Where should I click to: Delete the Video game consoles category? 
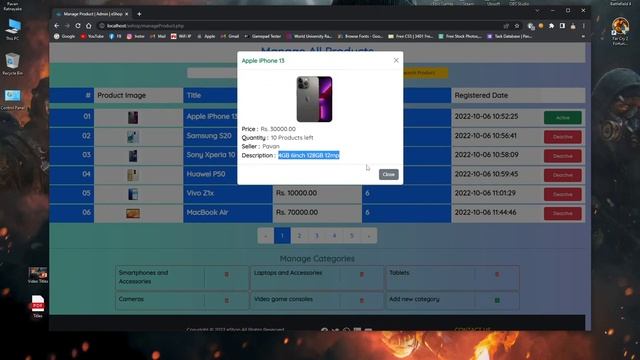[362, 300]
